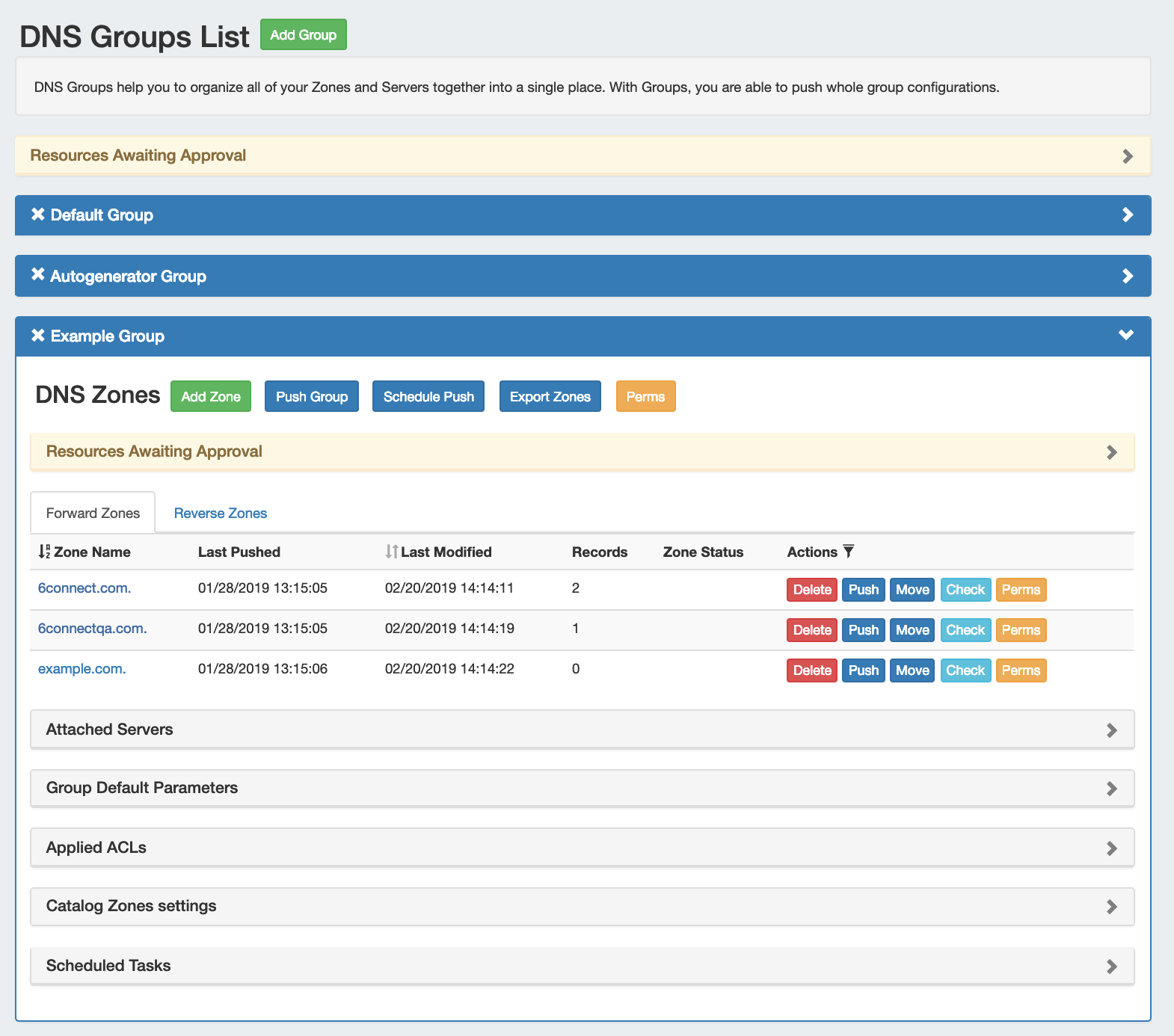Delete the example.com. zone
This screenshot has width=1174, height=1036.
[x=811, y=670]
